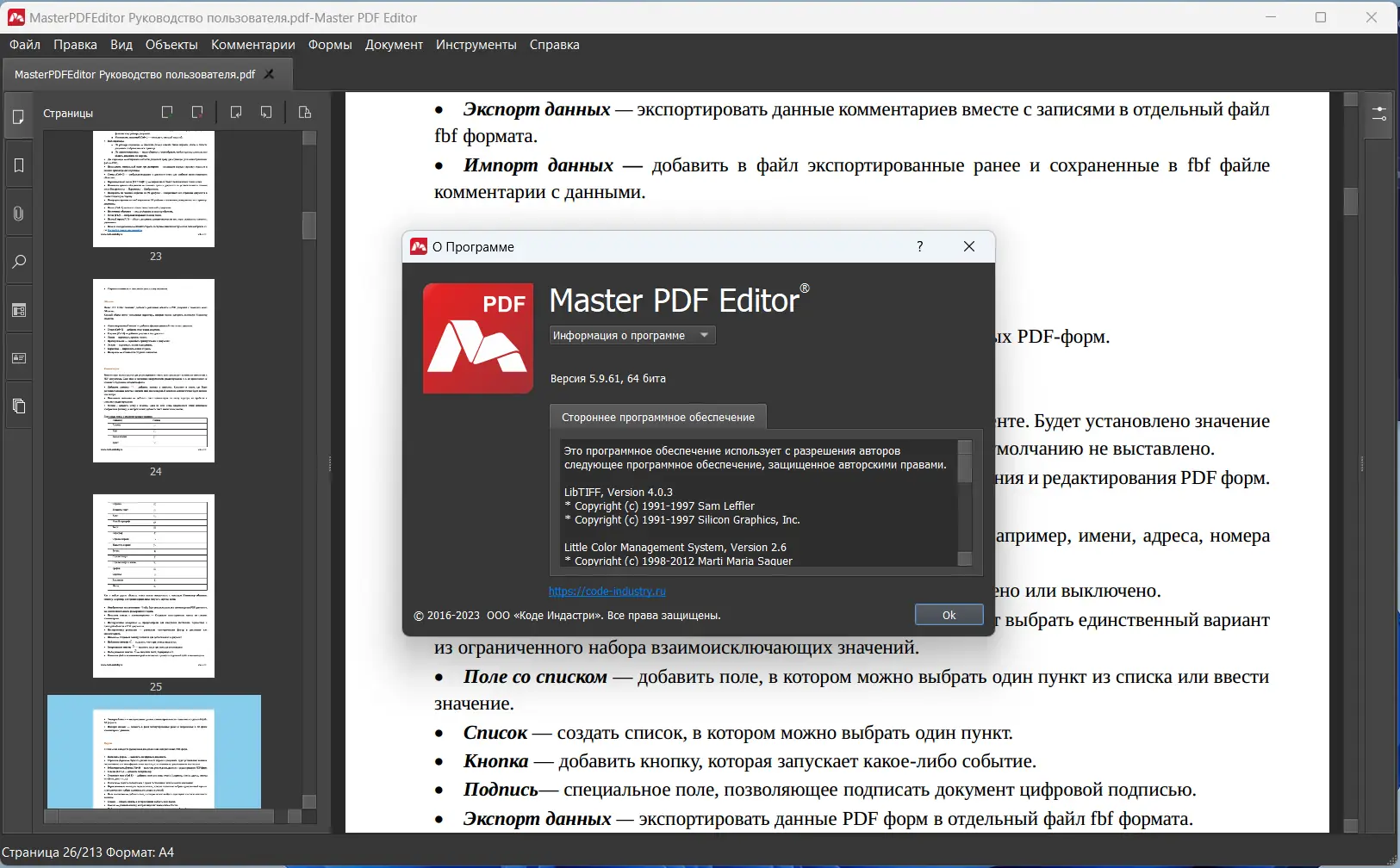Select page 25 thumbnail

153,586
